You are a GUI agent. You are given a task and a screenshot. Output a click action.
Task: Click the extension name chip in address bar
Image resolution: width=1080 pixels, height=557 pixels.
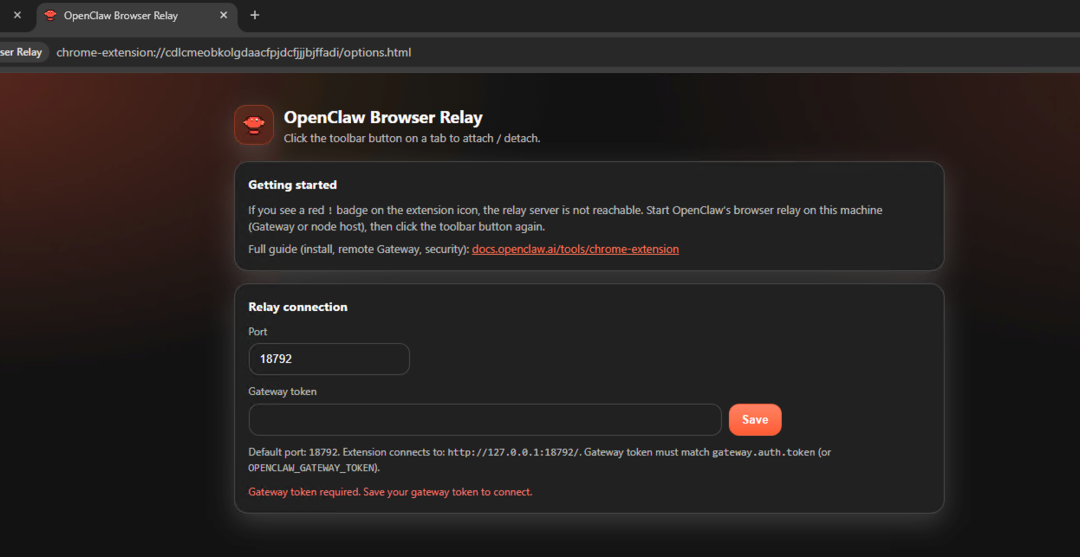point(23,52)
